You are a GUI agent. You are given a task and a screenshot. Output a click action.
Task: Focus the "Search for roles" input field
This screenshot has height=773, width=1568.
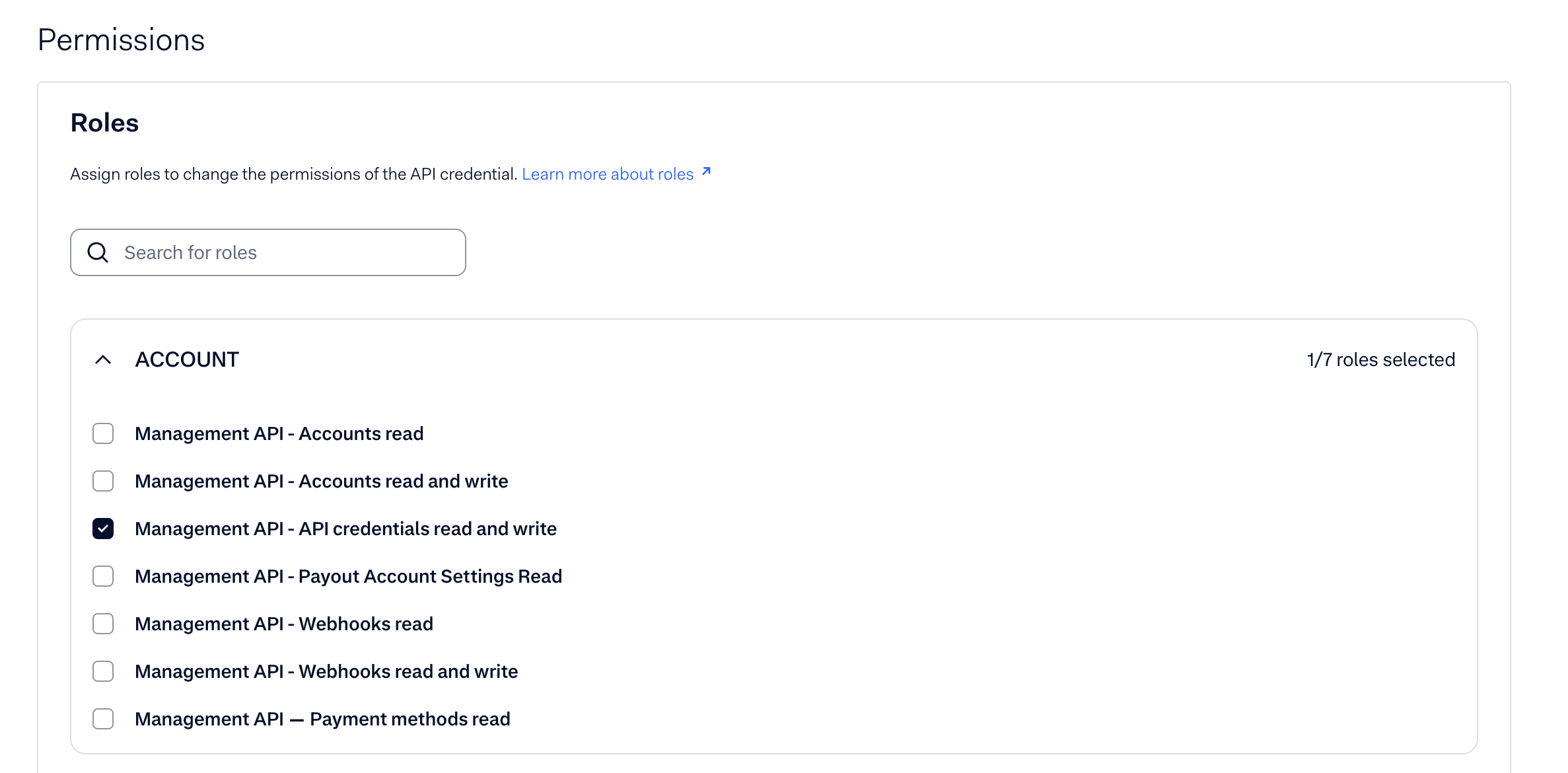pyautogui.click(x=291, y=252)
